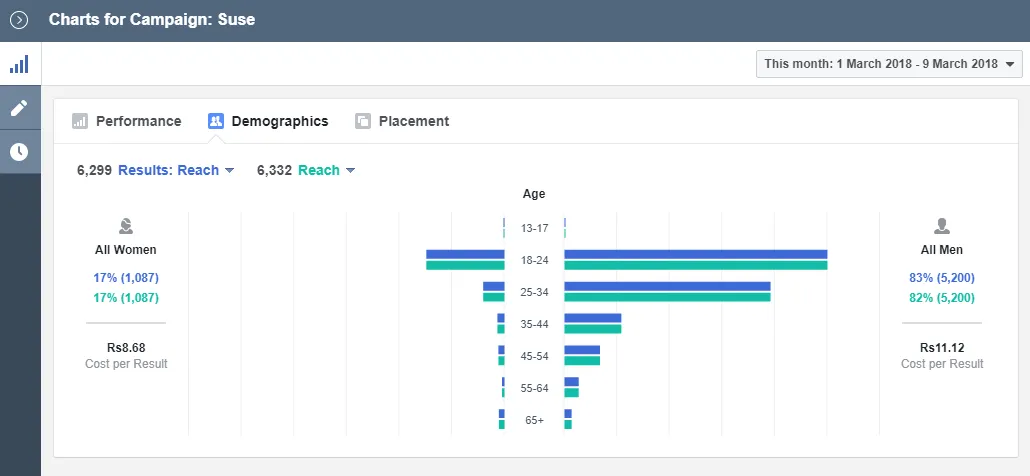Image resolution: width=1030 pixels, height=476 pixels.
Task: Click the 45-54 age label
Action: [534, 356]
